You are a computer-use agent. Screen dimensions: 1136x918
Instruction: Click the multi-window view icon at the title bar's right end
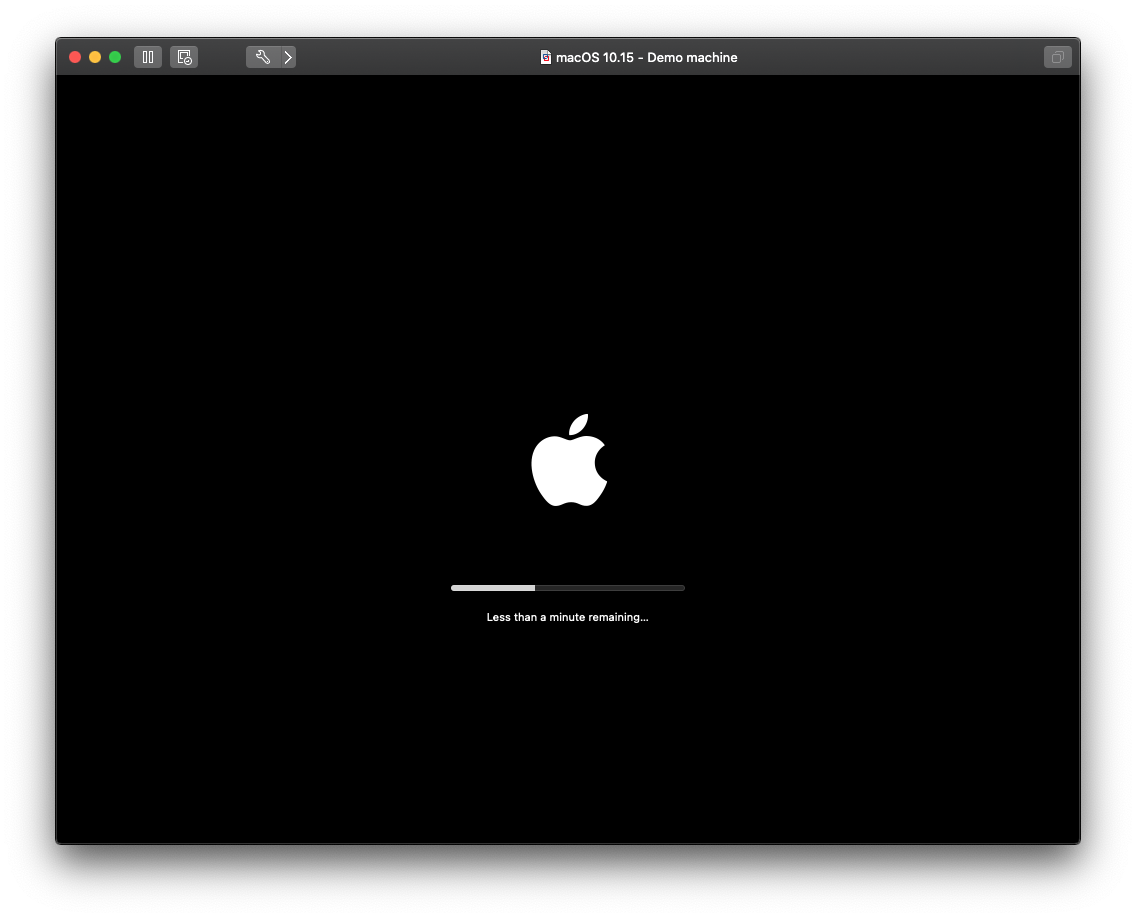(x=1057, y=57)
